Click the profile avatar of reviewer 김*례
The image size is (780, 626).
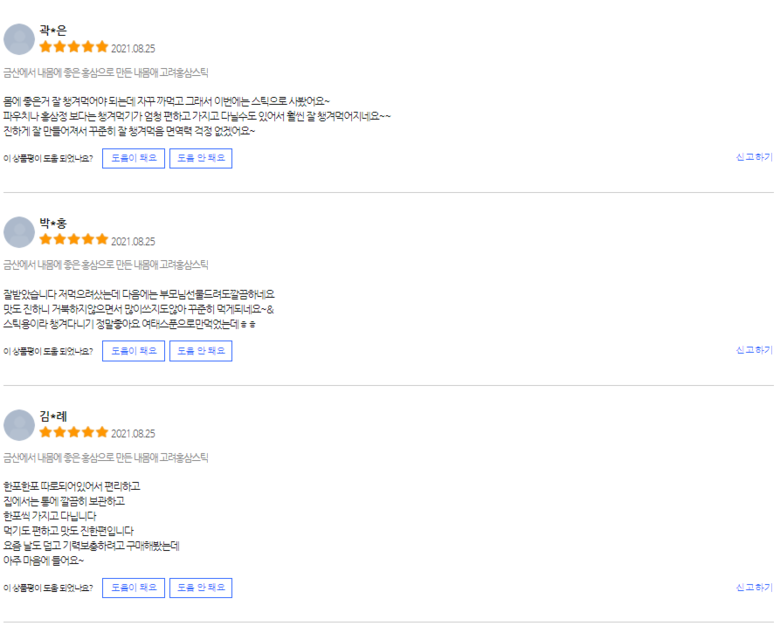pyautogui.click(x=19, y=425)
